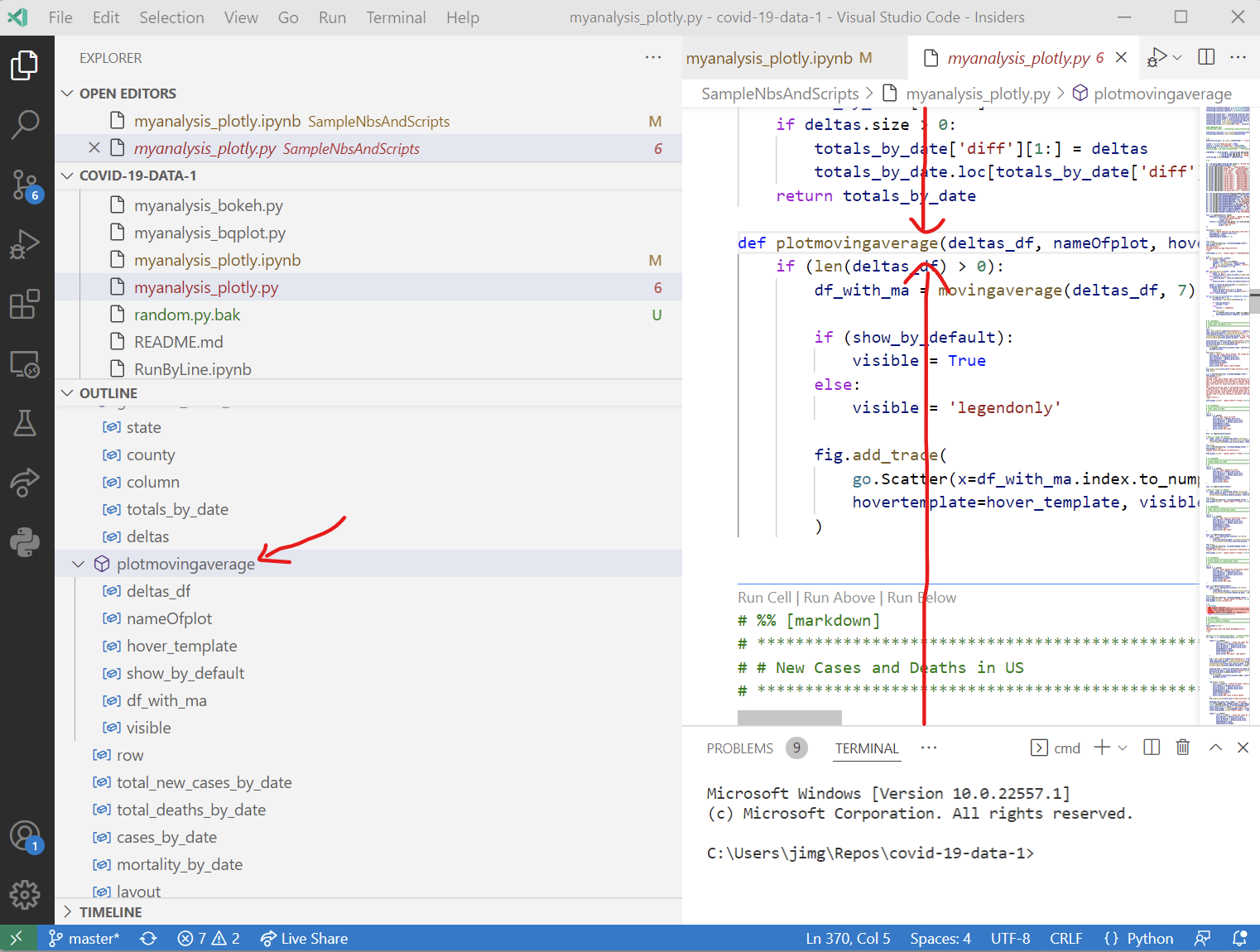
Task: Open the Remote Explorer view
Action: (25, 363)
